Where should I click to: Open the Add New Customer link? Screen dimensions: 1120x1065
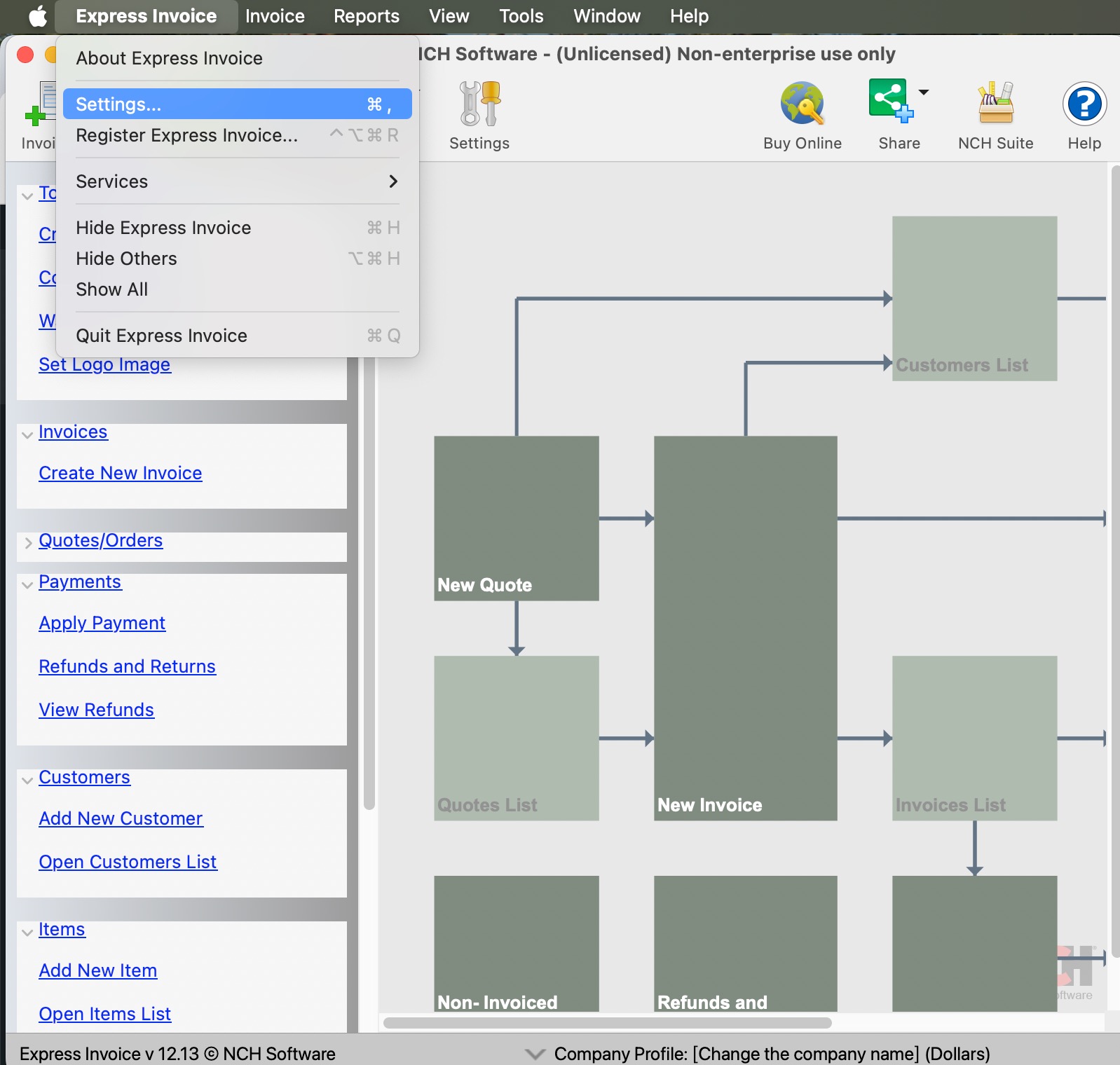click(121, 818)
